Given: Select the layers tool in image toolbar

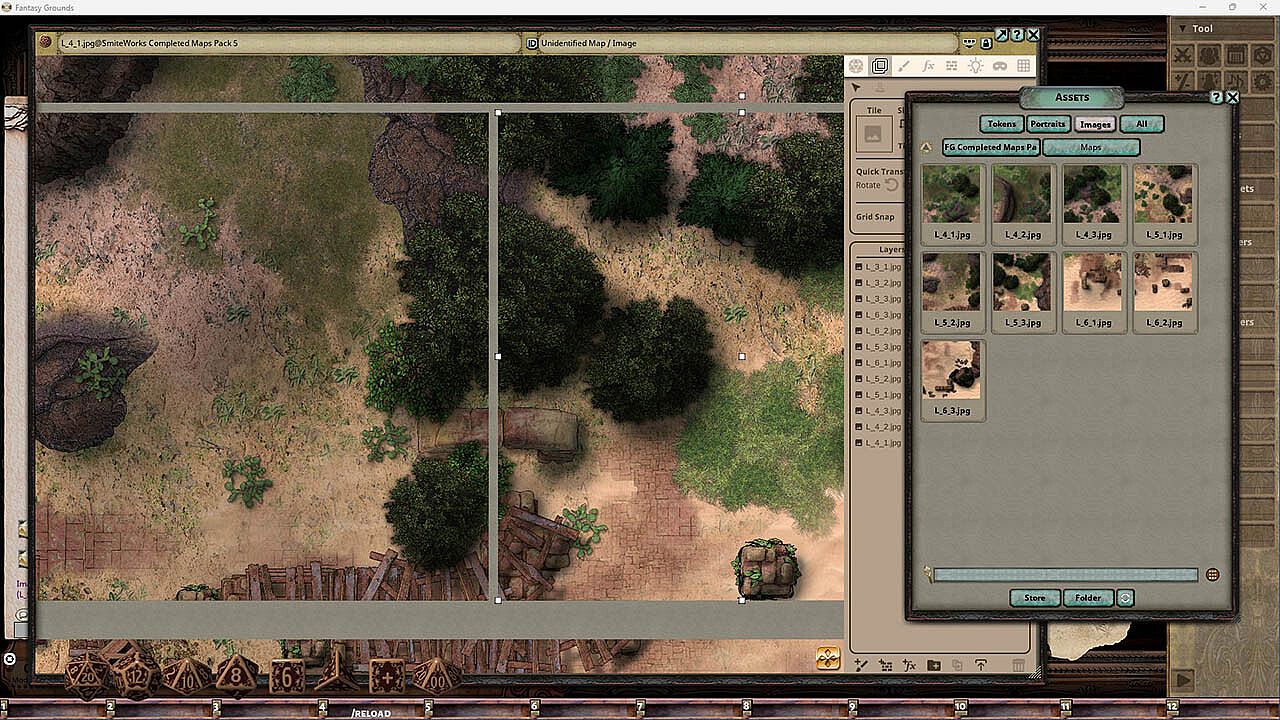Looking at the screenshot, I should click(x=880, y=66).
